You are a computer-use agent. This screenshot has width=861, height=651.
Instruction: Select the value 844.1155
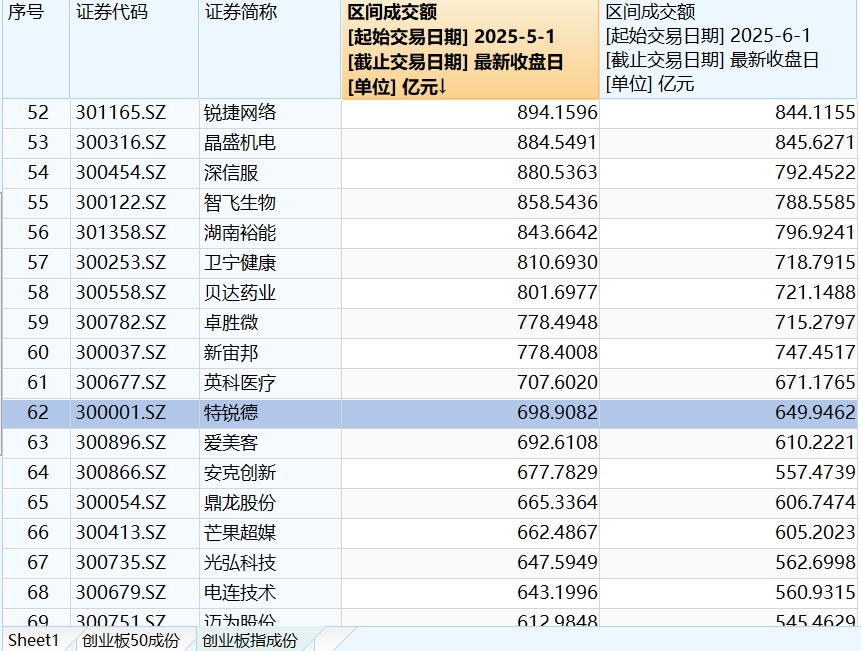(x=728, y=113)
